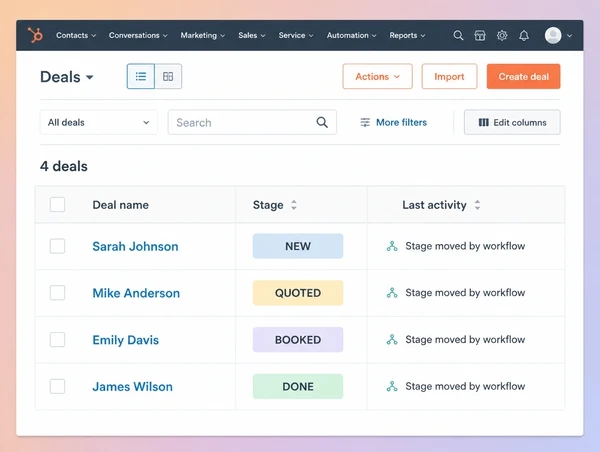Viewport: 600px width, 452px height.
Task: Open the James Wilson deal
Action: point(132,387)
